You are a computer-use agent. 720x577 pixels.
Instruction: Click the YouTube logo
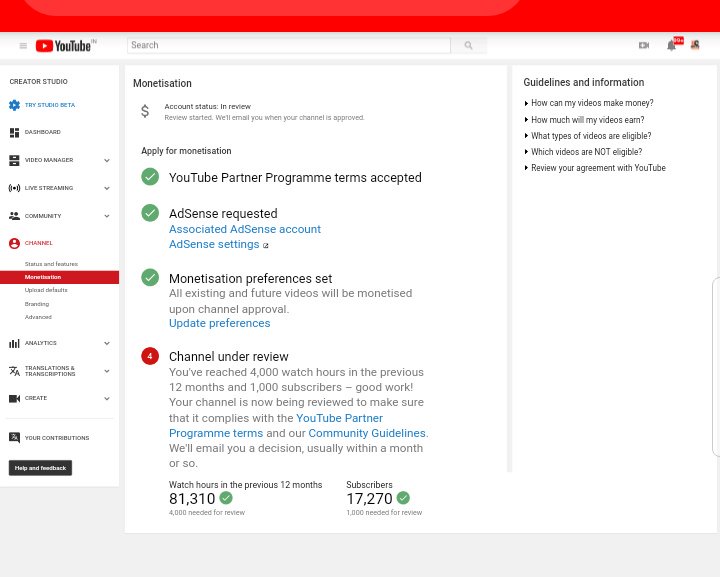[x=63, y=45]
